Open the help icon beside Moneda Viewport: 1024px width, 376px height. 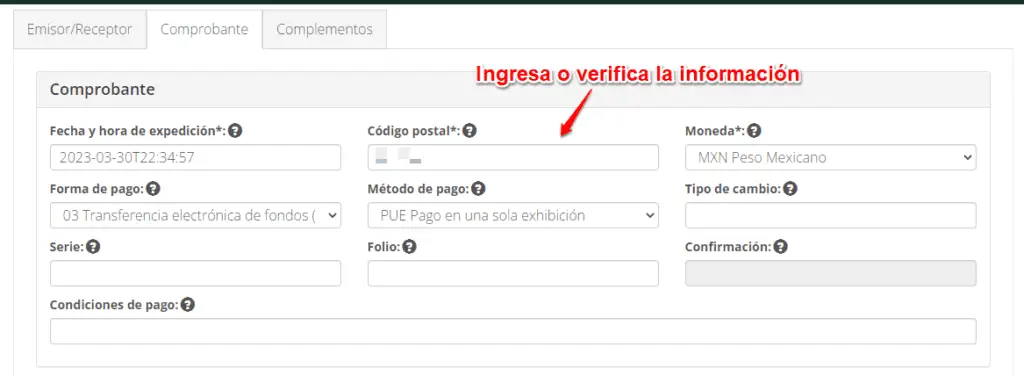click(x=754, y=131)
